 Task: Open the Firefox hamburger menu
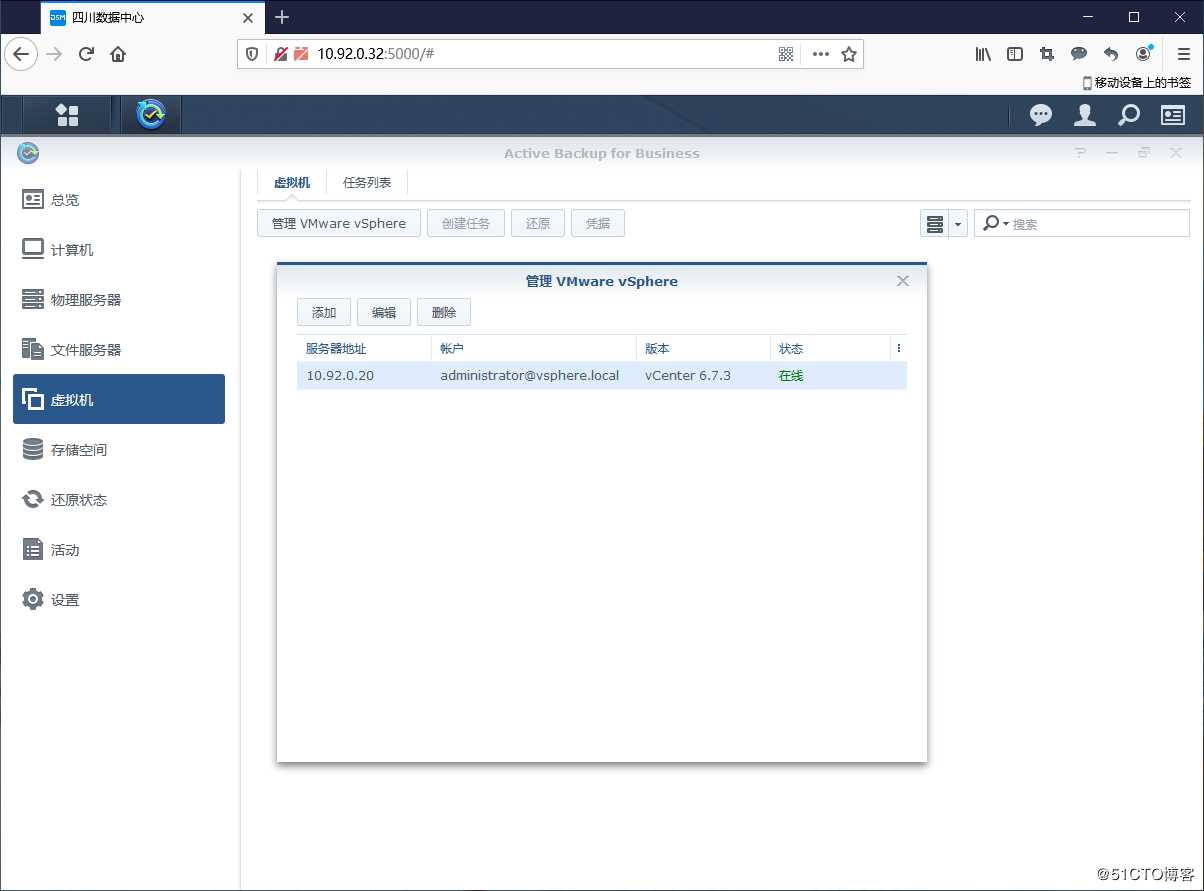(1184, 54)
